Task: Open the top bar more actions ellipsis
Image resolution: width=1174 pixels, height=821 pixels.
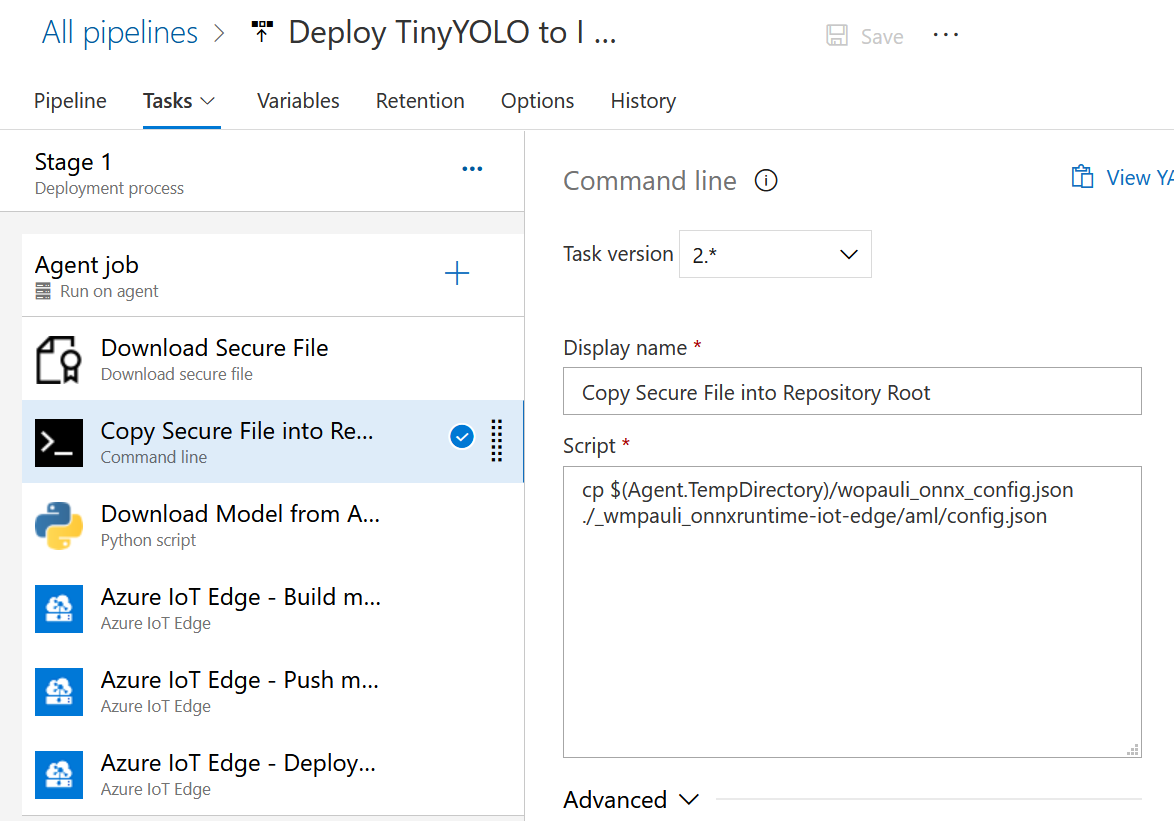Action: (x=945, y=35)
